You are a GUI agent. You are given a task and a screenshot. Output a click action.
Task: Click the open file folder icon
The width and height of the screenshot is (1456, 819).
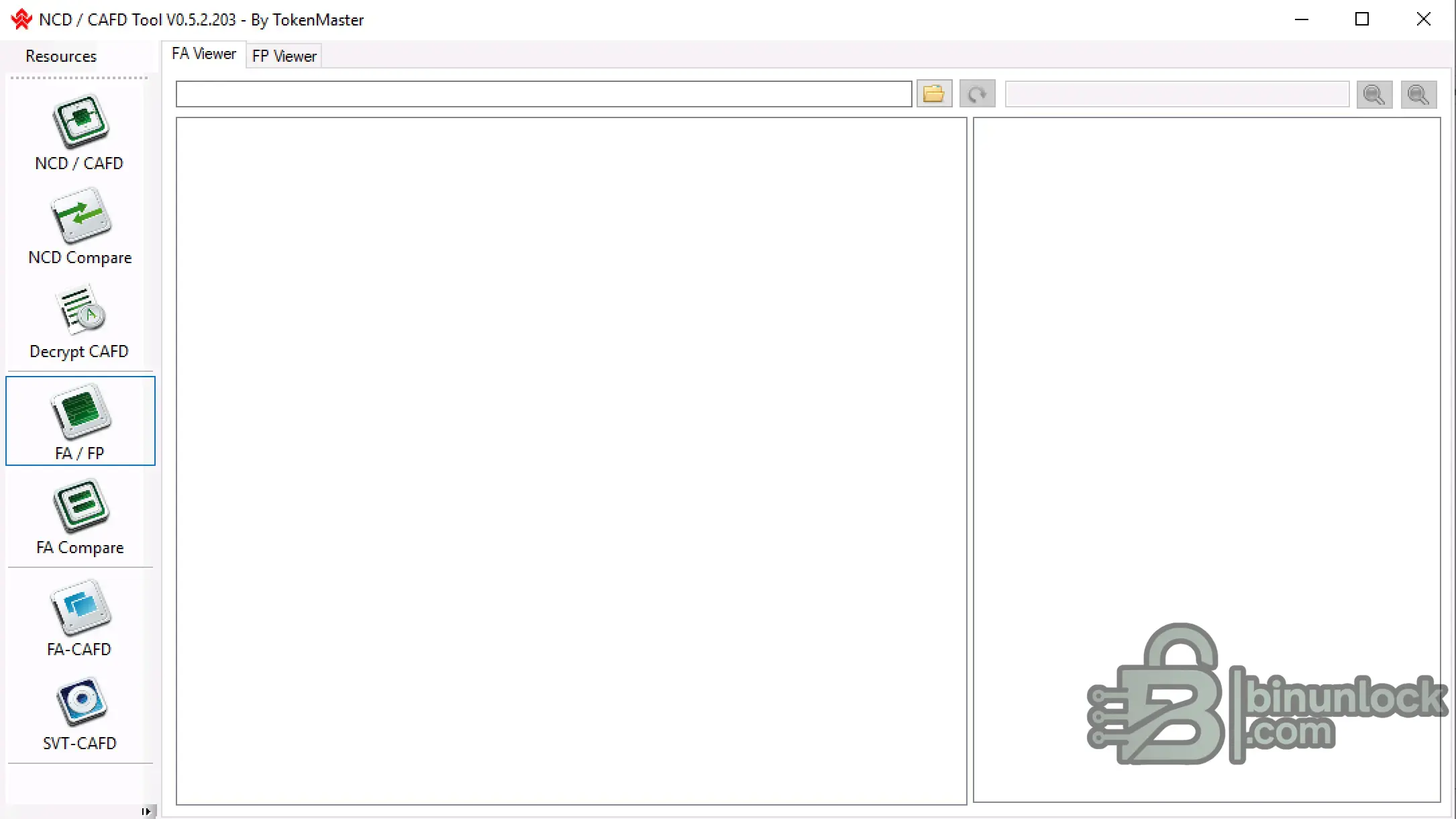click(x=934, y=94)
